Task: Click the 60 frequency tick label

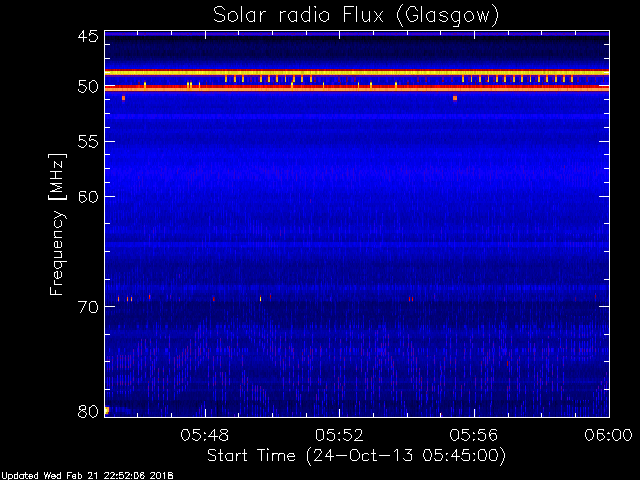Action: [88, 196]
